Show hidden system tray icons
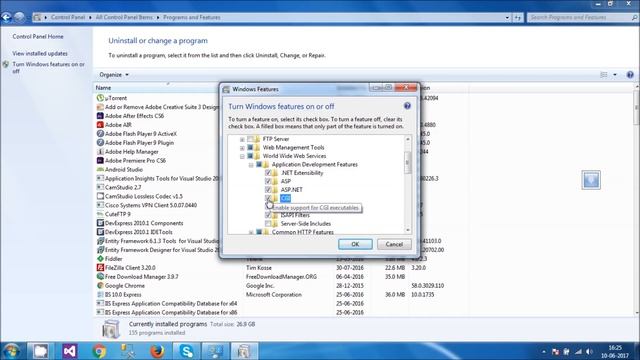 click(x=544, y=351)
